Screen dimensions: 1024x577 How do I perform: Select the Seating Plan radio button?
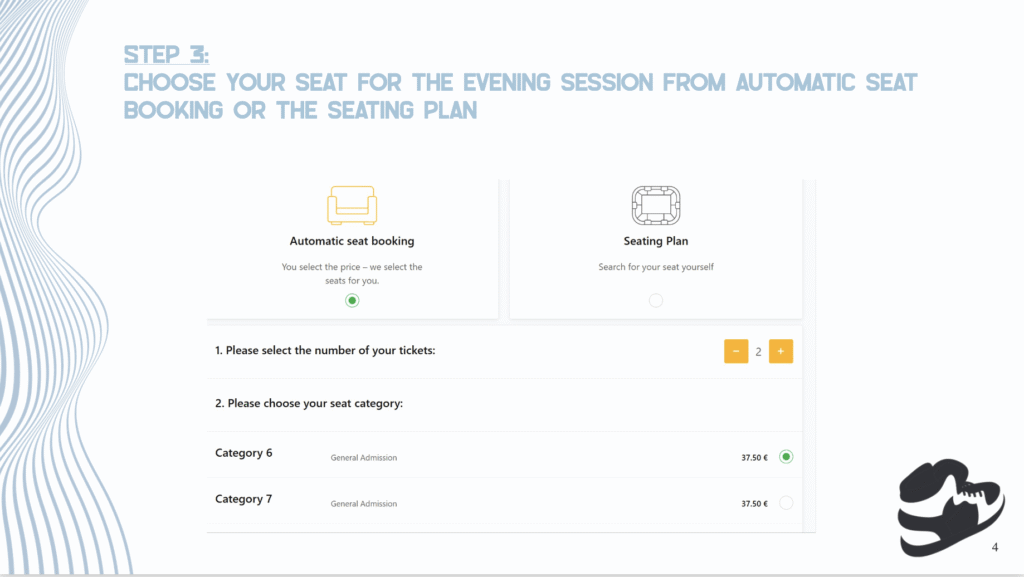[x=656, y=300]
